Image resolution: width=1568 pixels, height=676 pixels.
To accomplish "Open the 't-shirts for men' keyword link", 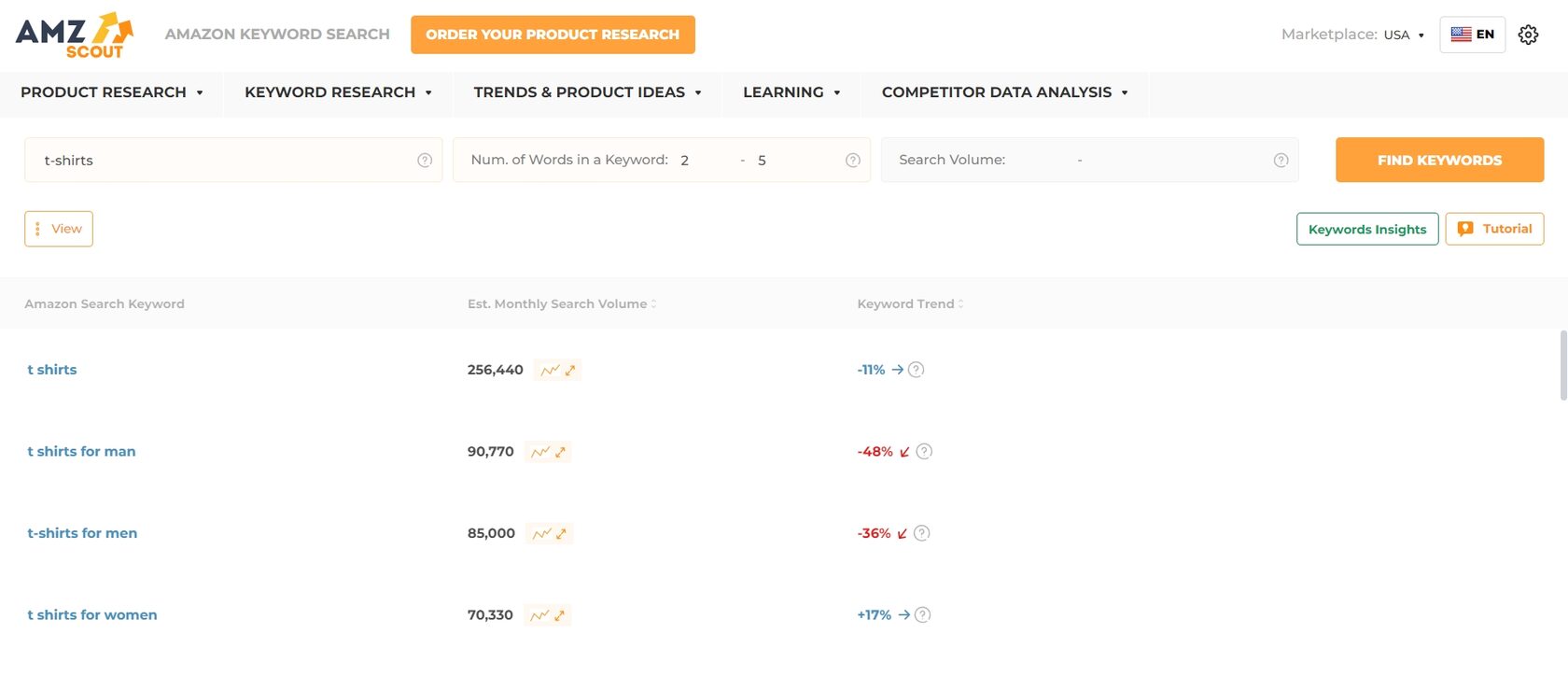I will coord(82,533).
